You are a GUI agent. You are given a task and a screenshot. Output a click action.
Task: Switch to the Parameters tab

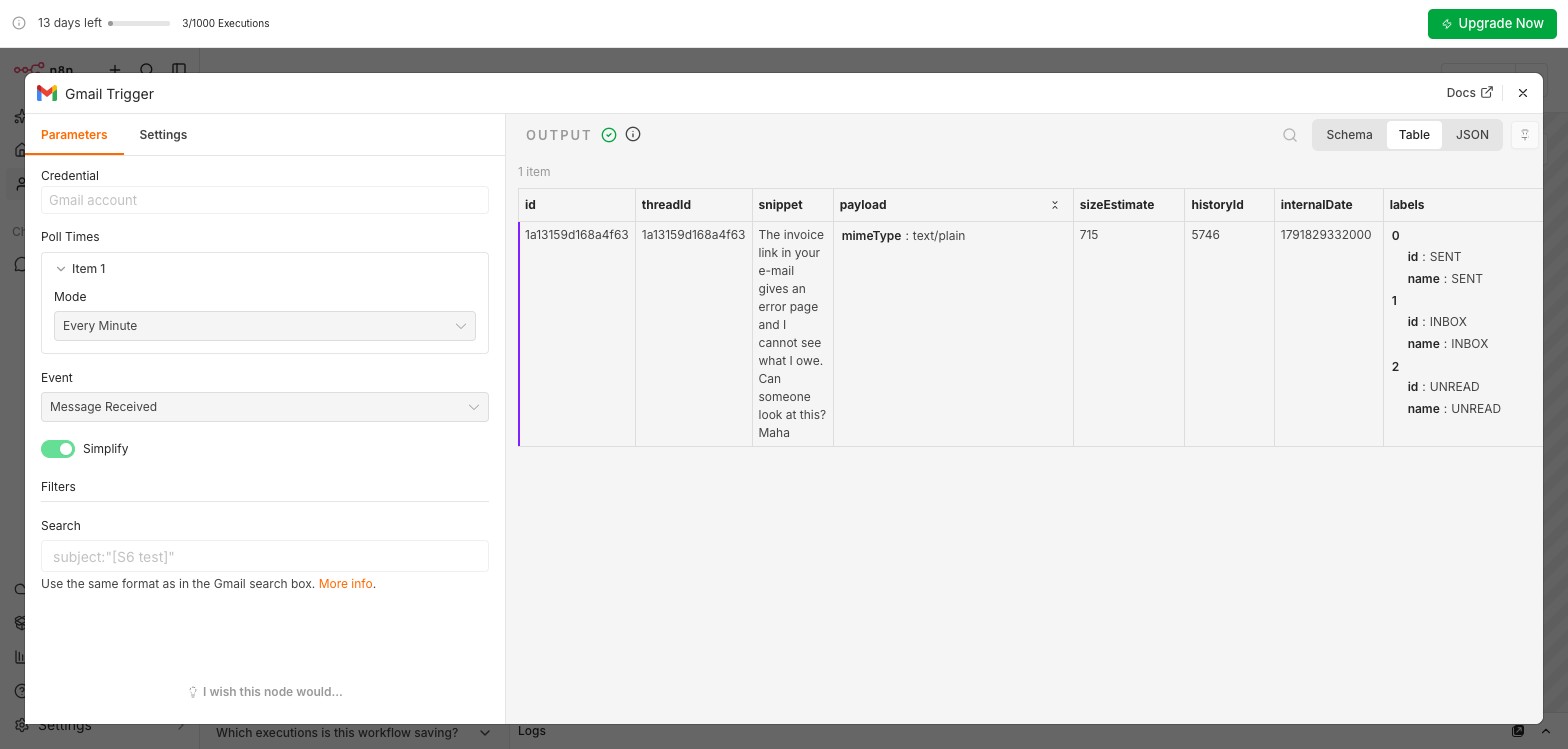coord(74,135)
